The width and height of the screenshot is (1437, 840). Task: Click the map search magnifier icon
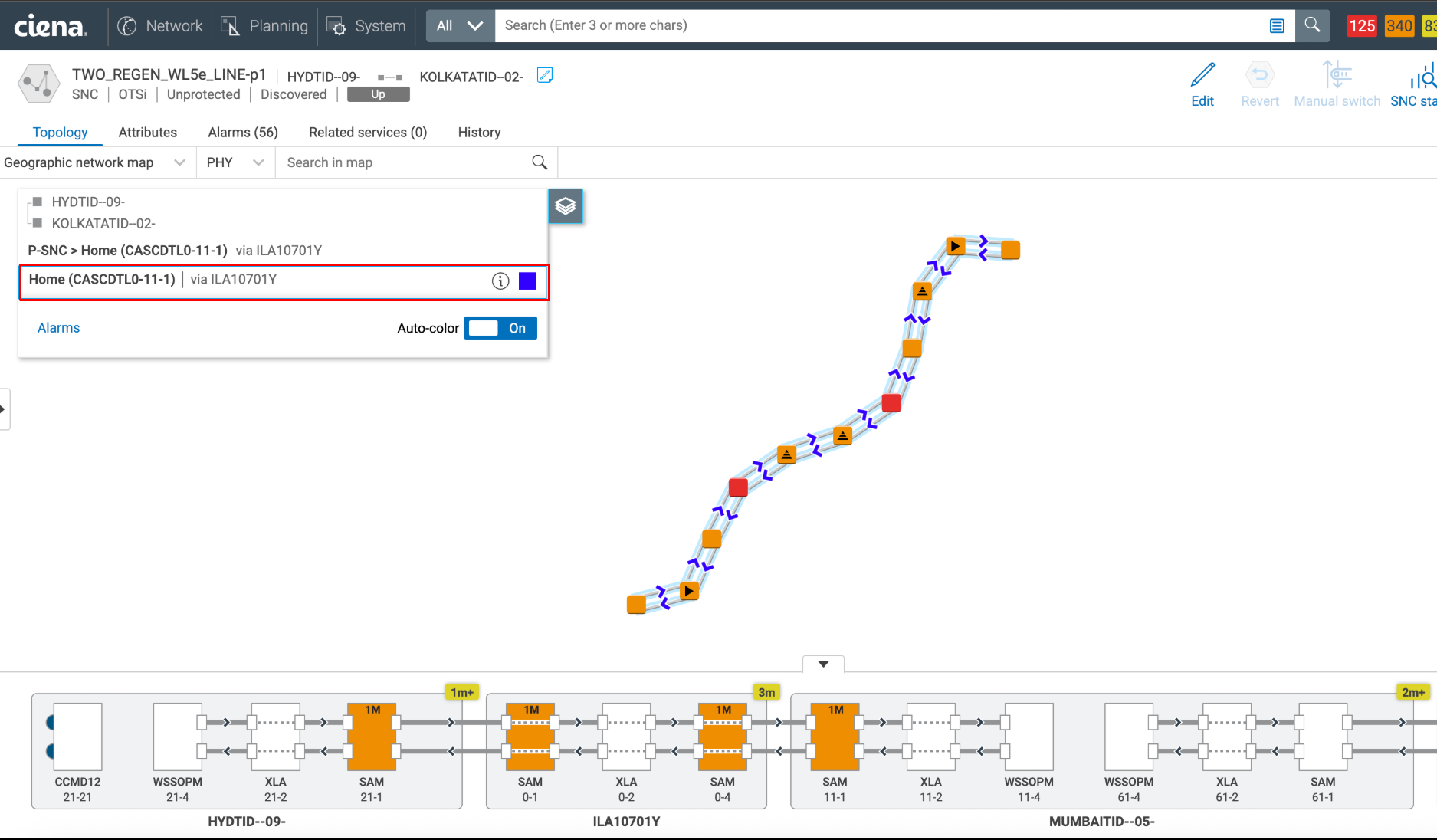tap(540, 162)
